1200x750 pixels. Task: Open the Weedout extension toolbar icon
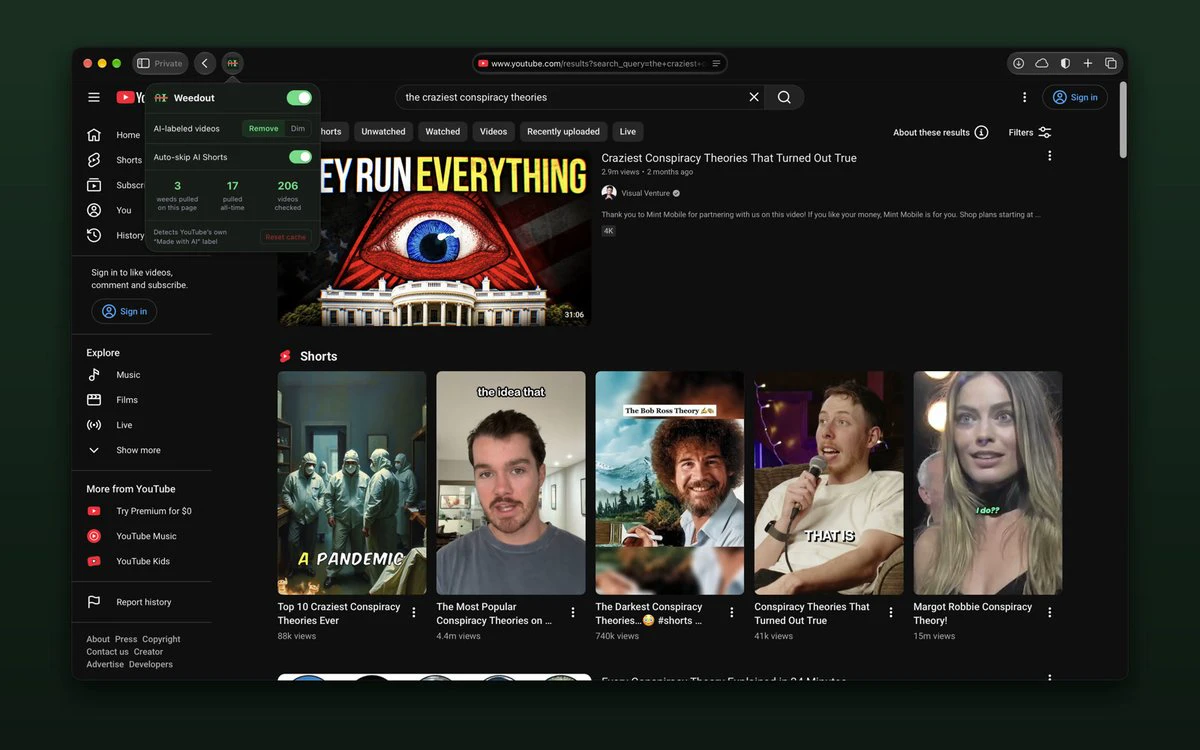tap(232, 63)
